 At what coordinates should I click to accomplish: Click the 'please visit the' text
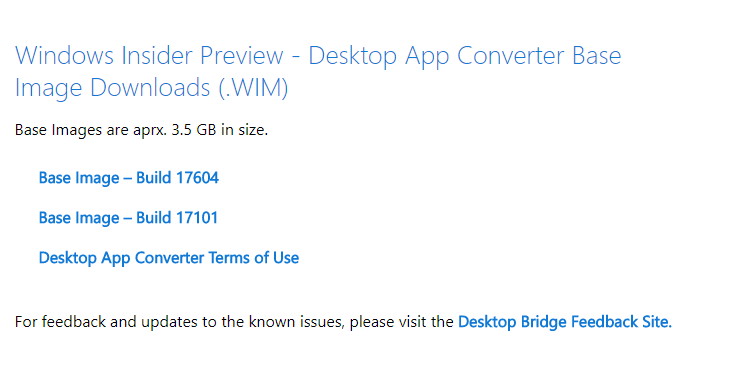click(401, 321)
